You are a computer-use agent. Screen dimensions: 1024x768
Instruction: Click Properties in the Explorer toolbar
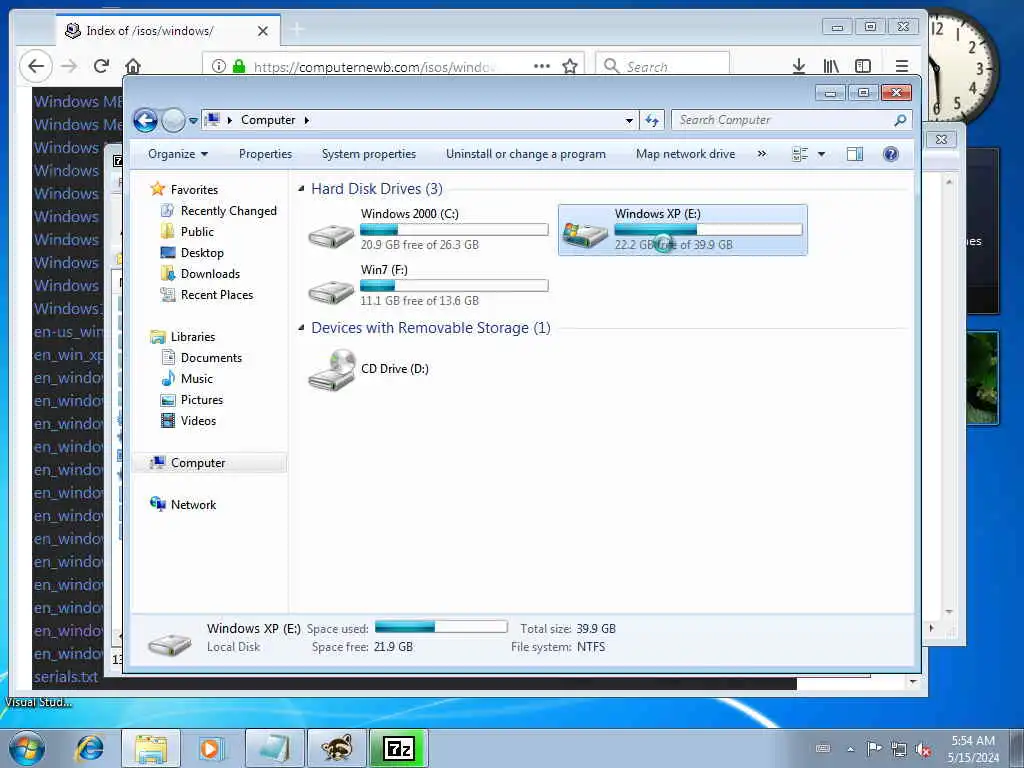pyautogui.click(x=265, y=154)
